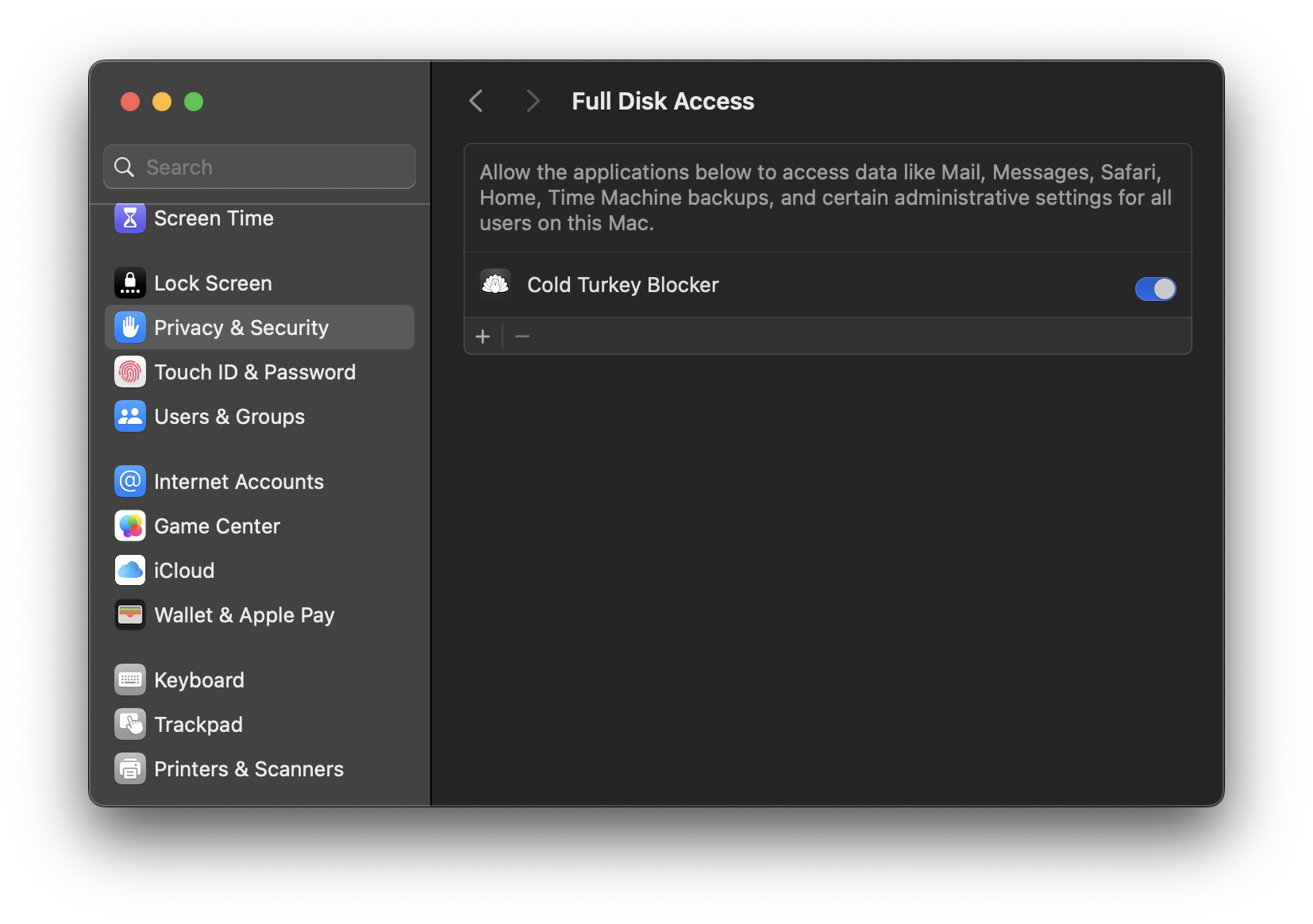This screenshot has width=1313, height=924.
Task: Click the Keyboard icon in sidebar
Action: [130, 680]
